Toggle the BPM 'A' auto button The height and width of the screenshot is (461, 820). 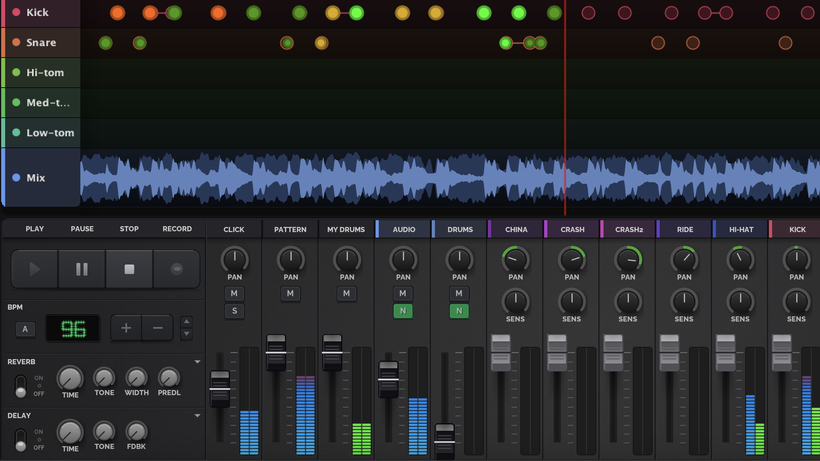(25, 329)
